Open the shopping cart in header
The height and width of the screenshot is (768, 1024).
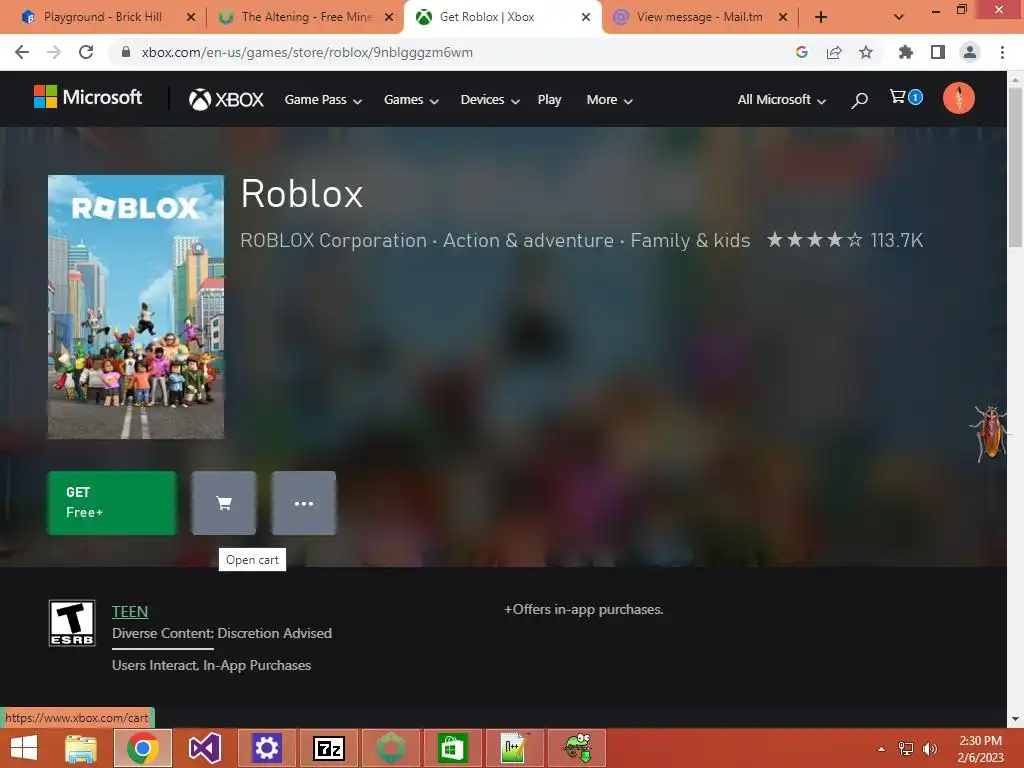pyautogui.click(x=905, y=97)
